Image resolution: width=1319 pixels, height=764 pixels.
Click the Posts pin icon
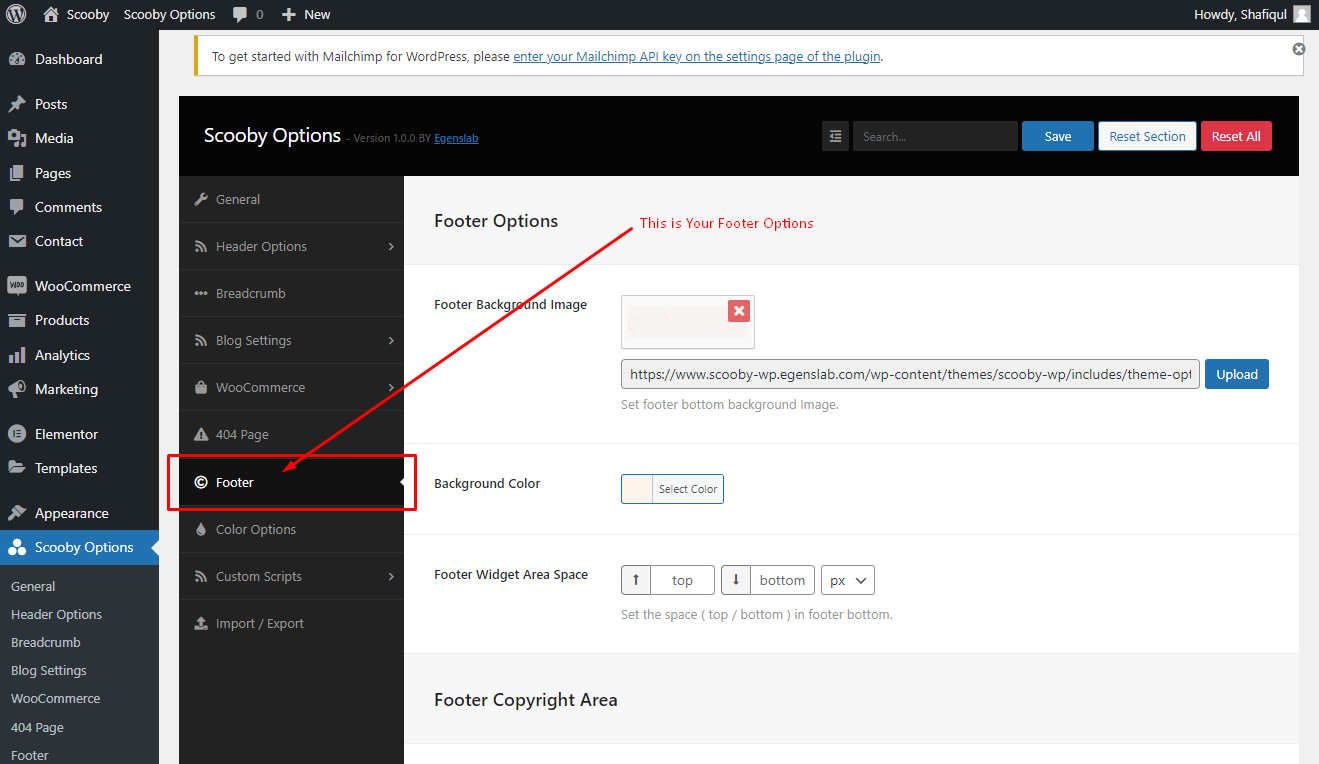click(17, 104)
